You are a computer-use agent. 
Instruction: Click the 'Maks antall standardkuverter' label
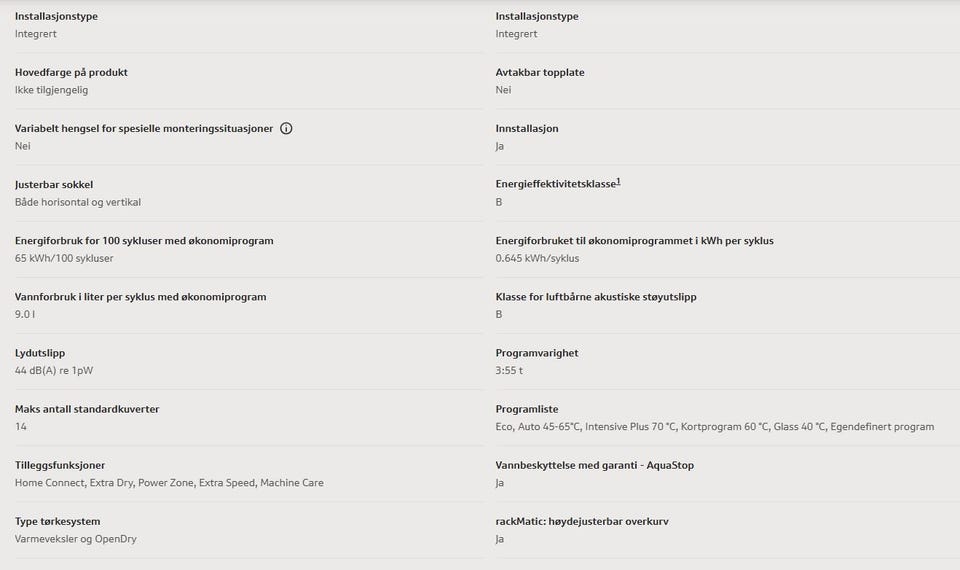[87, 409]
